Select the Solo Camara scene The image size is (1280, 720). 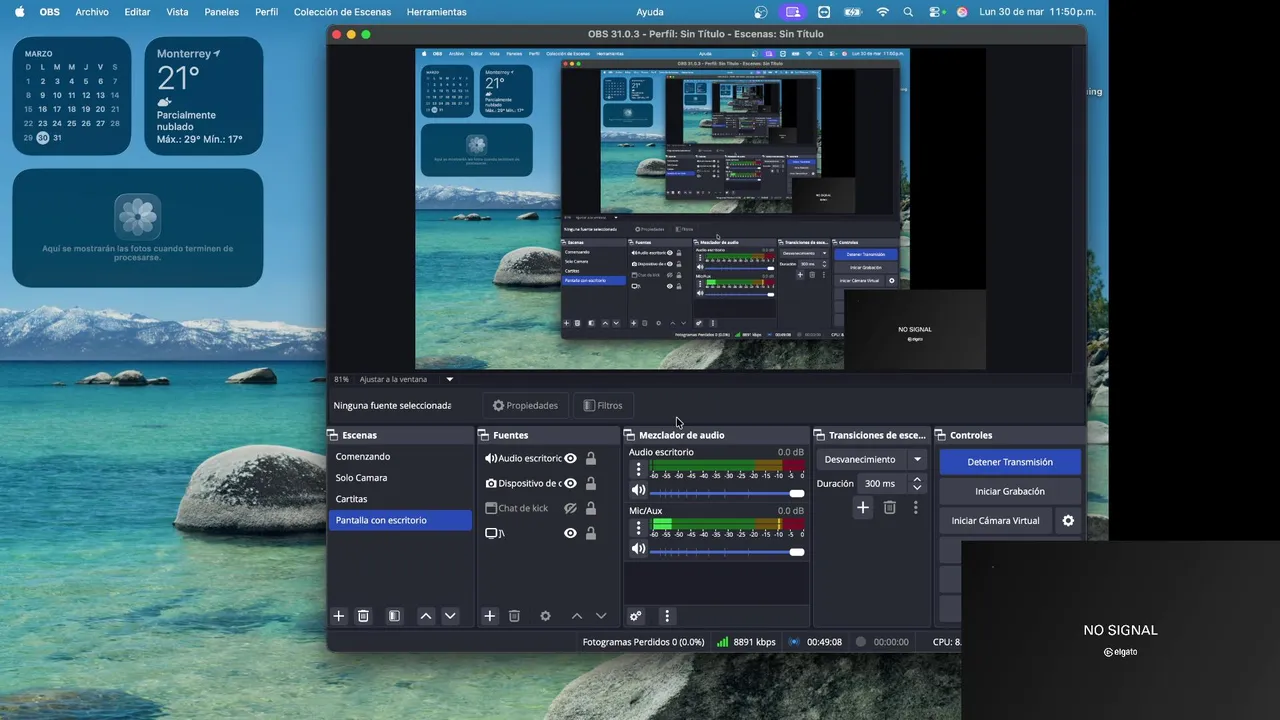pos(400,477)
